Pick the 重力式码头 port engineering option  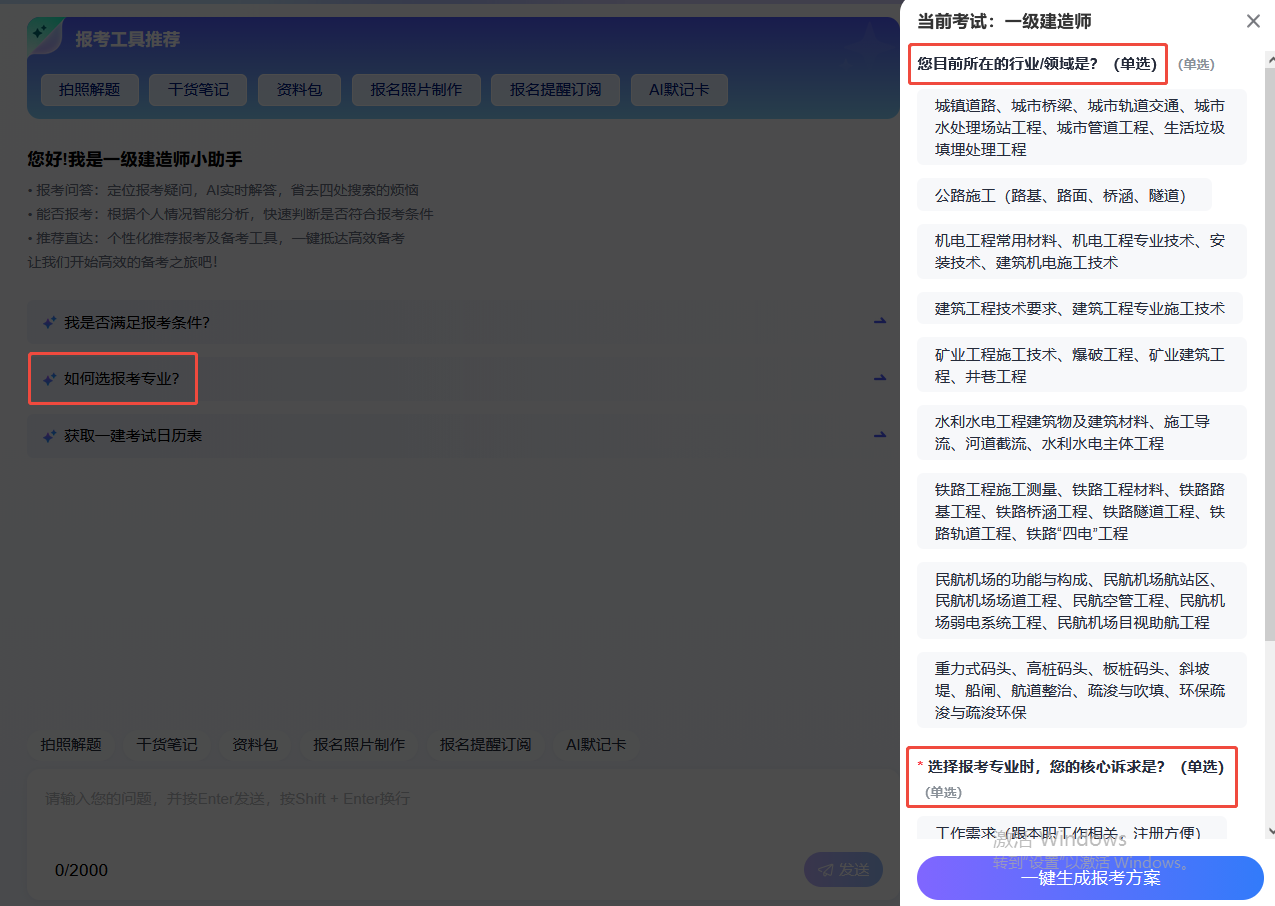coord(1080,690)
